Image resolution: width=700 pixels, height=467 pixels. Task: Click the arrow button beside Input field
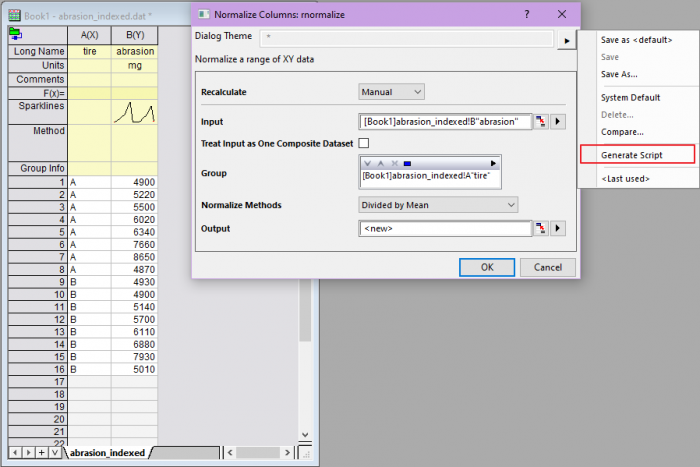(558, 122)
